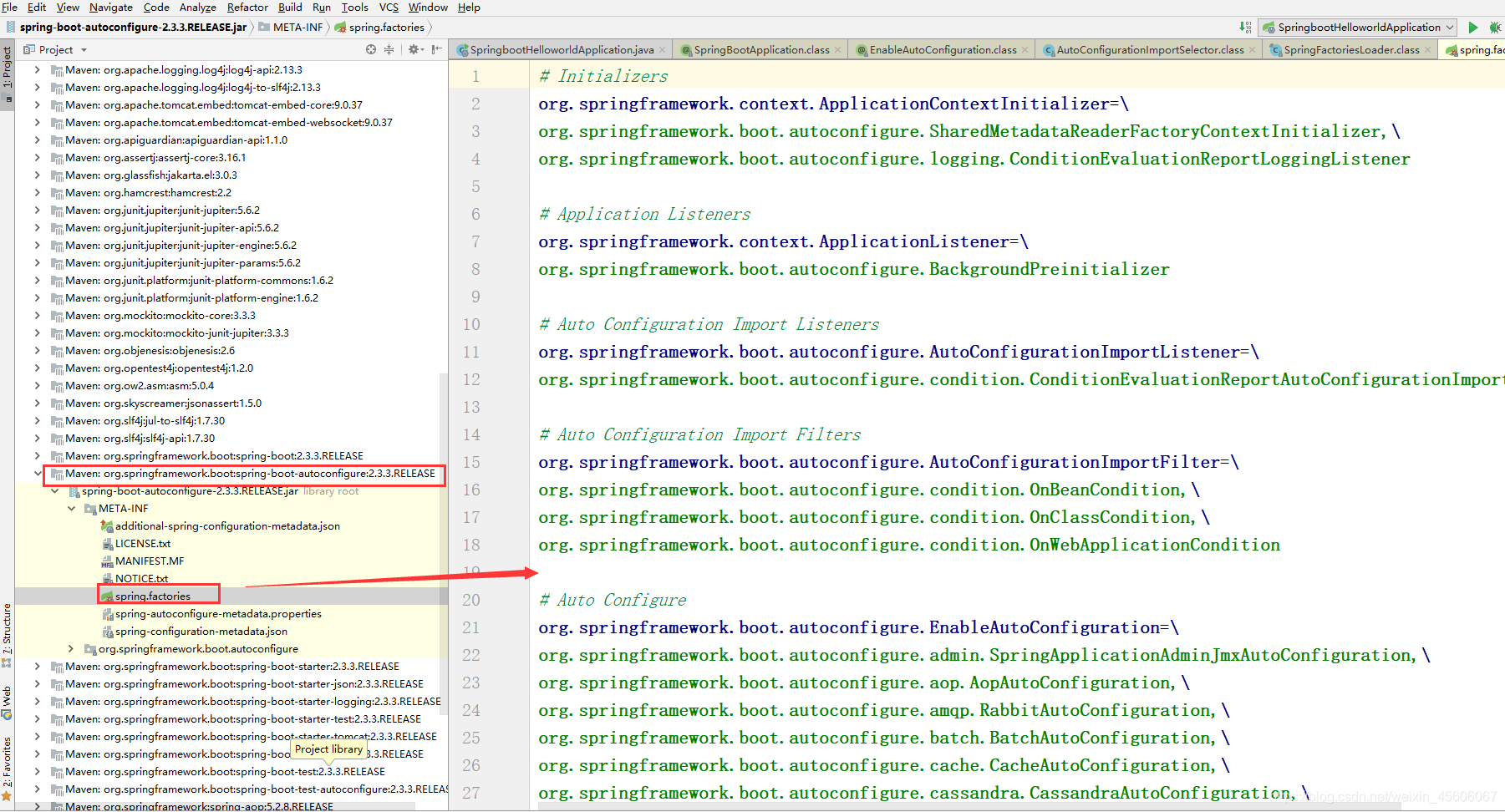
Task: Close the SpringFactoriesLoader.class tab
Action: 1427,50
